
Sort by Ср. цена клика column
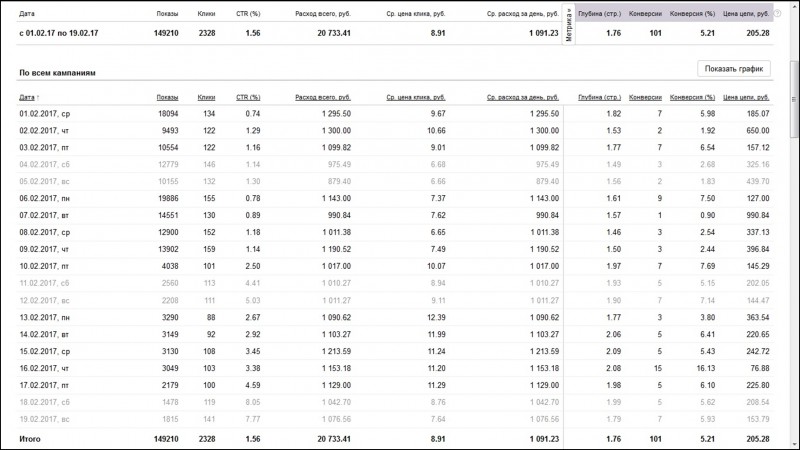click(x=416, y=97)
